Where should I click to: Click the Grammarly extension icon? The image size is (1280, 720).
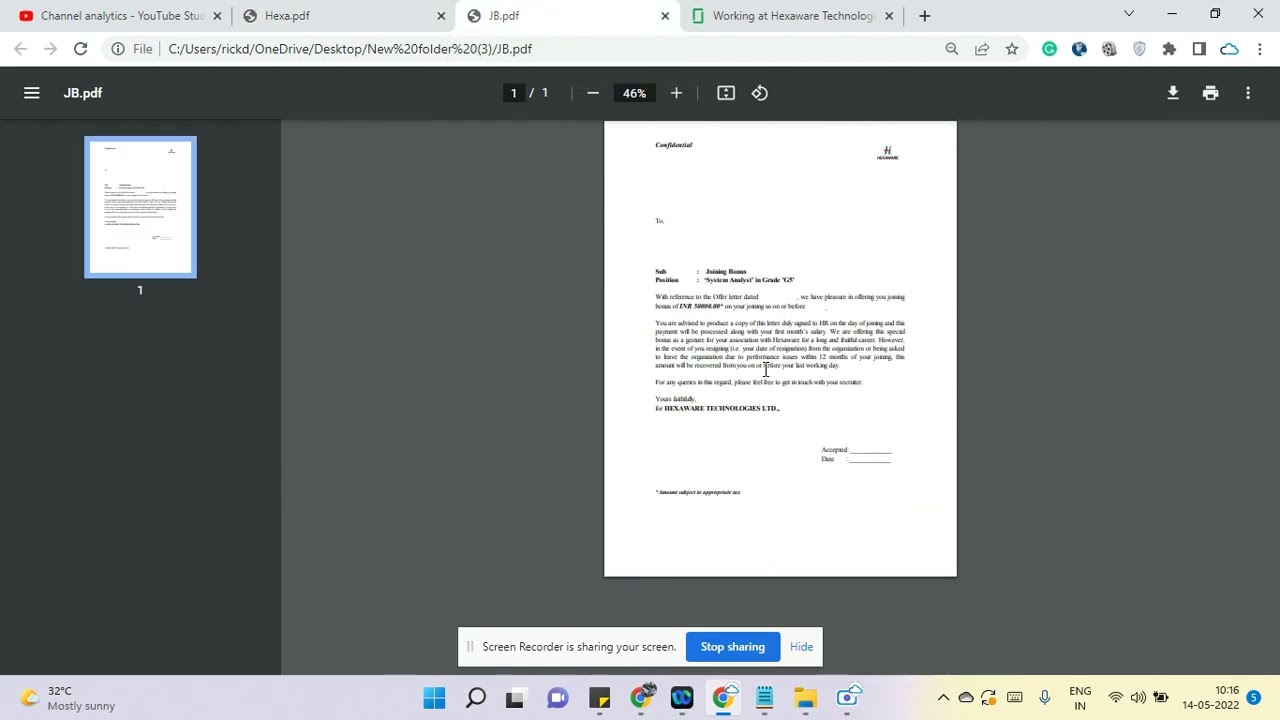1049,49
